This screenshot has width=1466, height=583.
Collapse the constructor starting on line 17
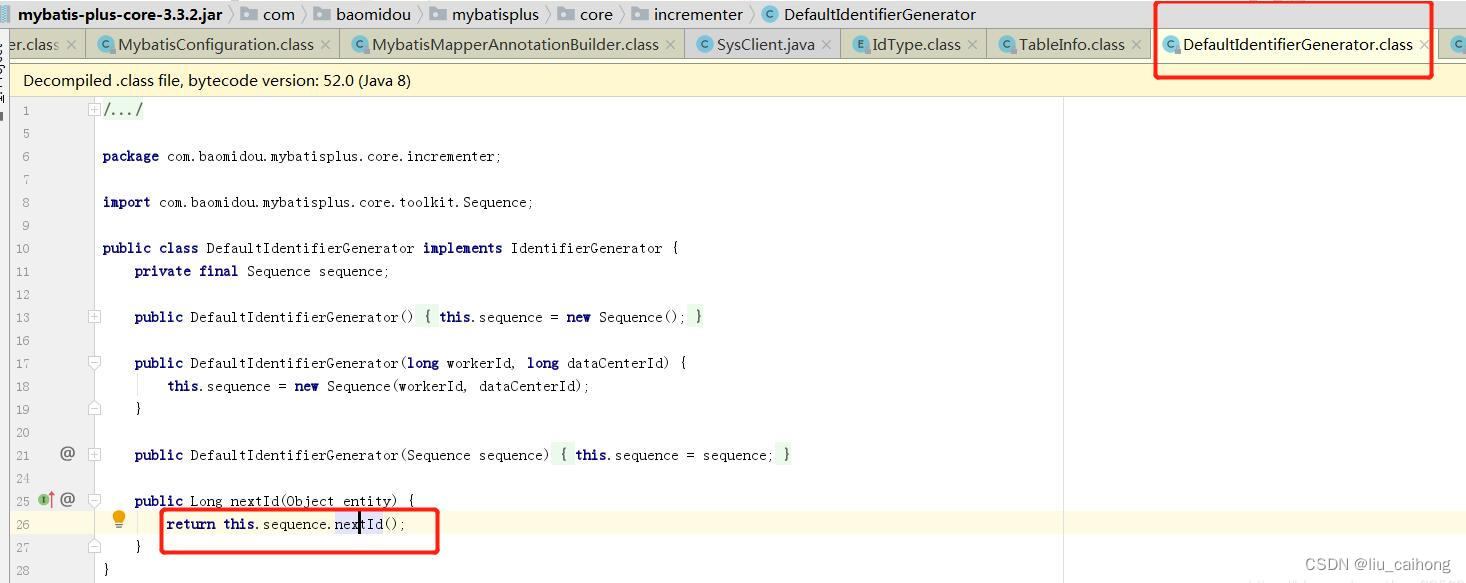94,363
